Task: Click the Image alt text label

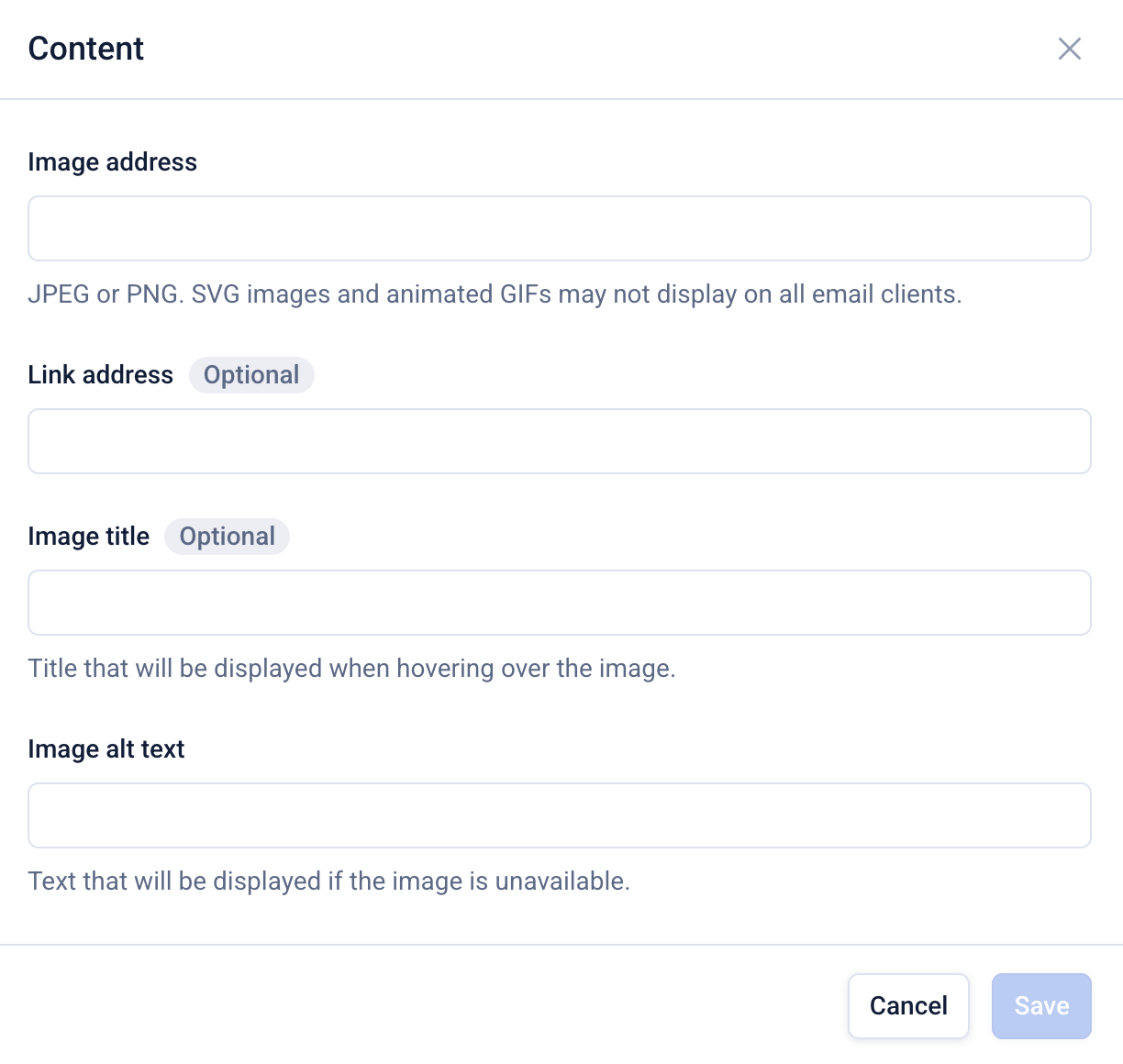Action: [106, 749]
